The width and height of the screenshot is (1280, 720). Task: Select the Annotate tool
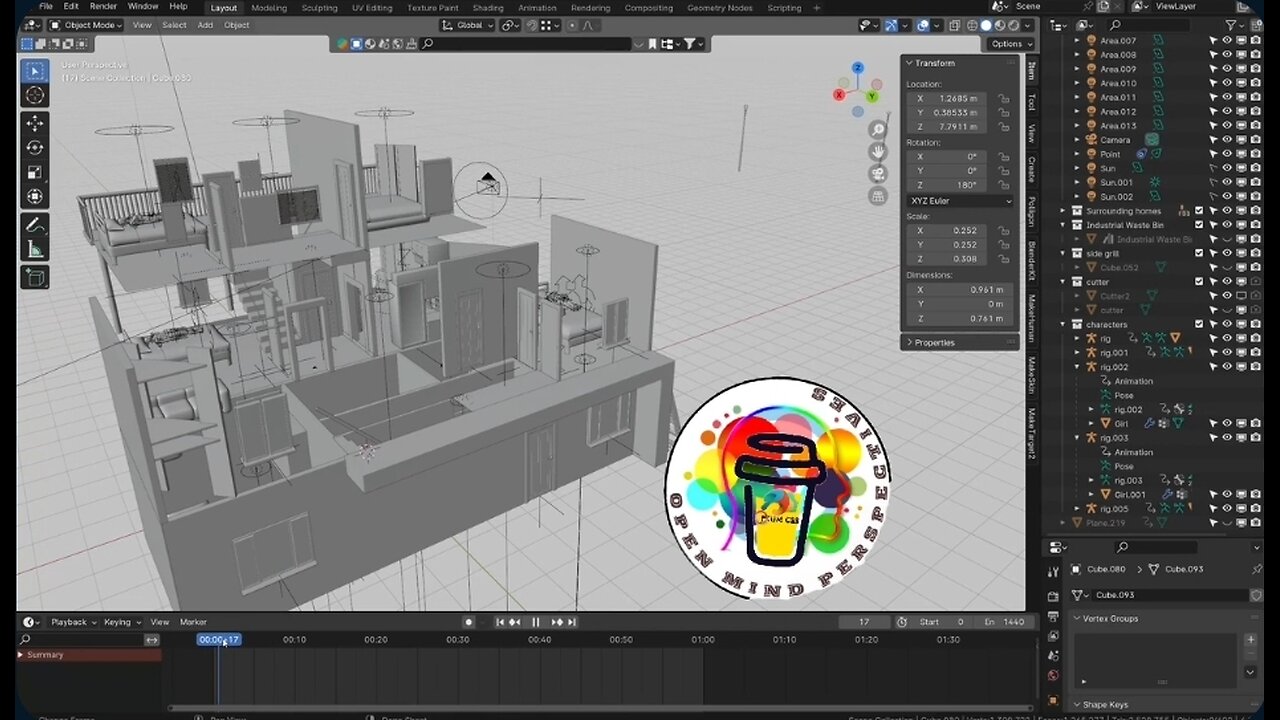(x=35, y=225)
